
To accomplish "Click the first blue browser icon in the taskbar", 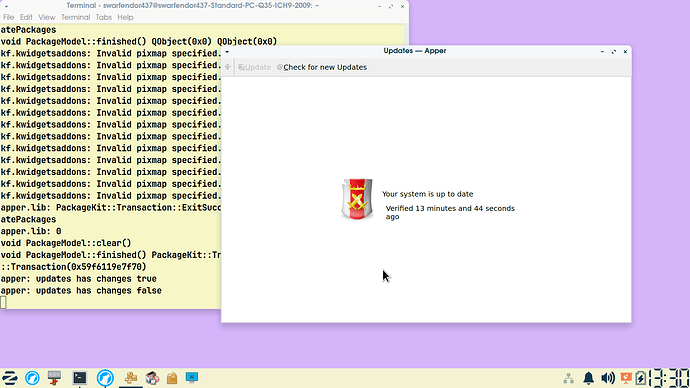I will click(32, 378).
